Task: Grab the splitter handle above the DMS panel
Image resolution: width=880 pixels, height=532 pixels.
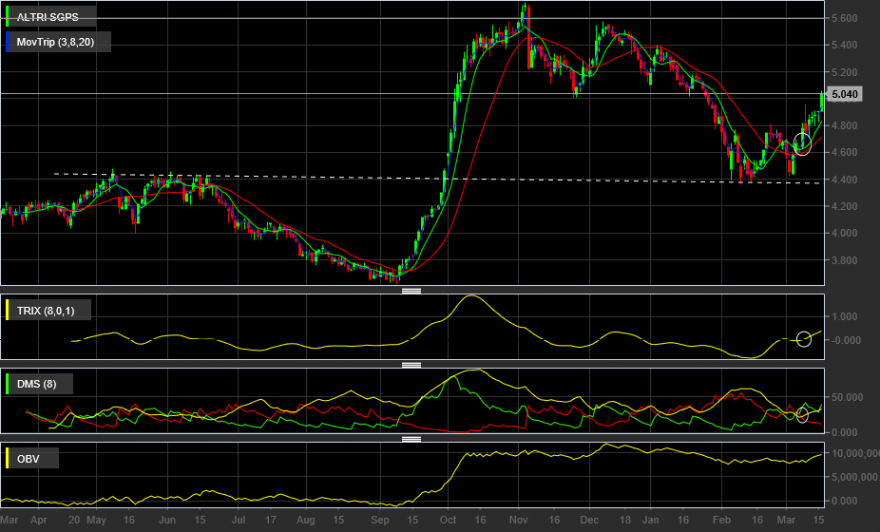Action: (x=411, y=365)
